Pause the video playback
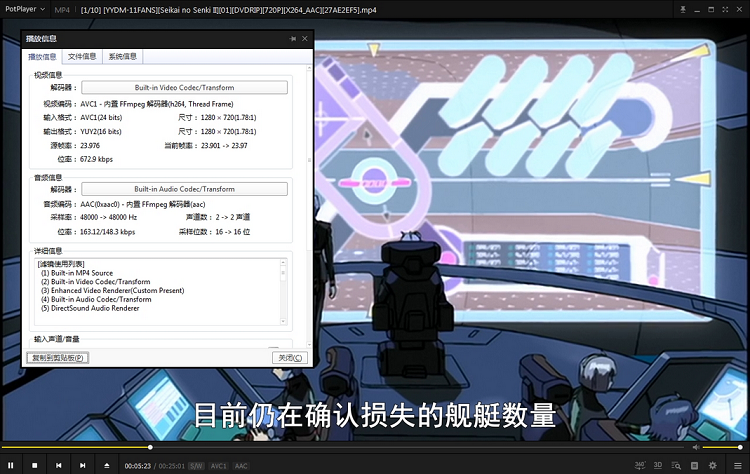The width and height of the screenshot is (750, 474). [x=11, y=465]
